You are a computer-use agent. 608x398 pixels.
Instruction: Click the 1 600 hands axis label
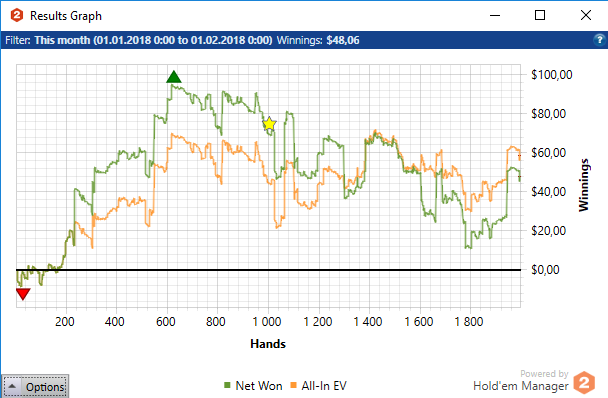point(419,322)
